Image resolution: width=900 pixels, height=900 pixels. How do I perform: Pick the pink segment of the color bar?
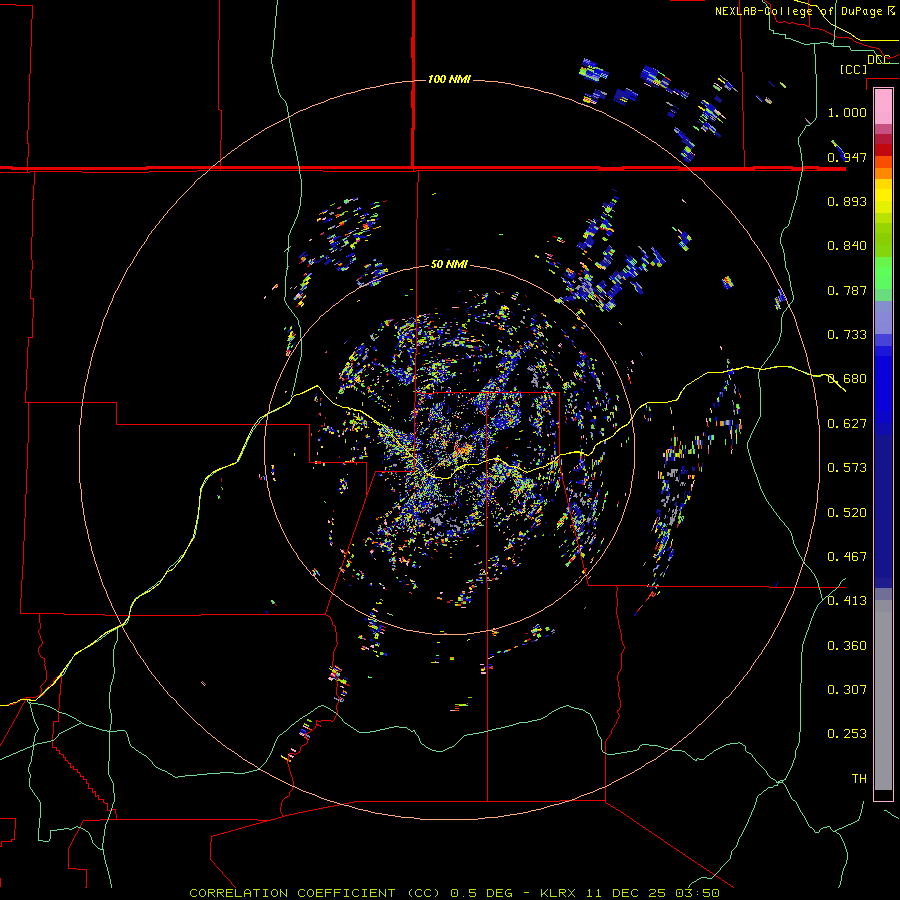pos(883,106)
